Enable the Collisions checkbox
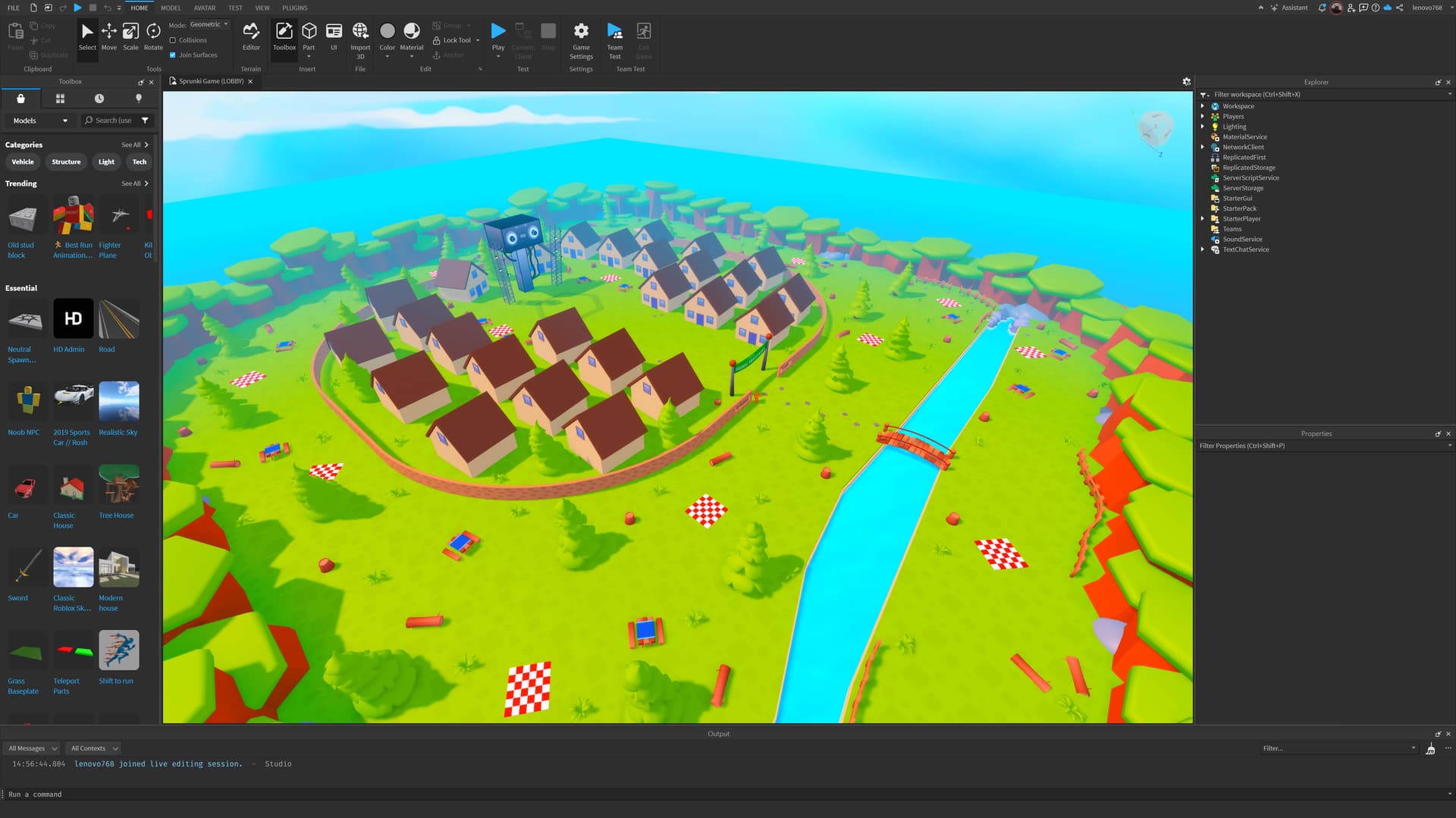 coord(174,40)
